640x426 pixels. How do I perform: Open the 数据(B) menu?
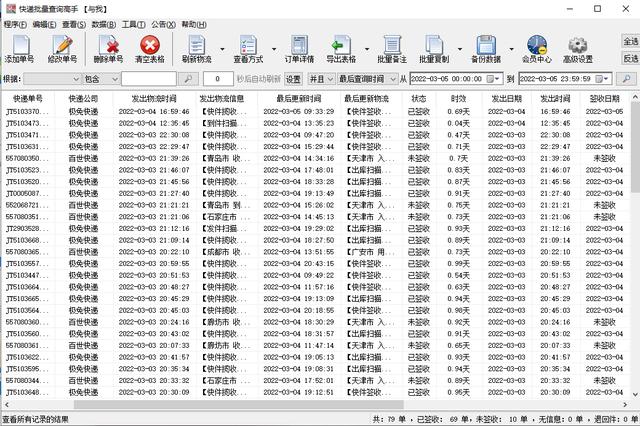(x=104, y=24)
